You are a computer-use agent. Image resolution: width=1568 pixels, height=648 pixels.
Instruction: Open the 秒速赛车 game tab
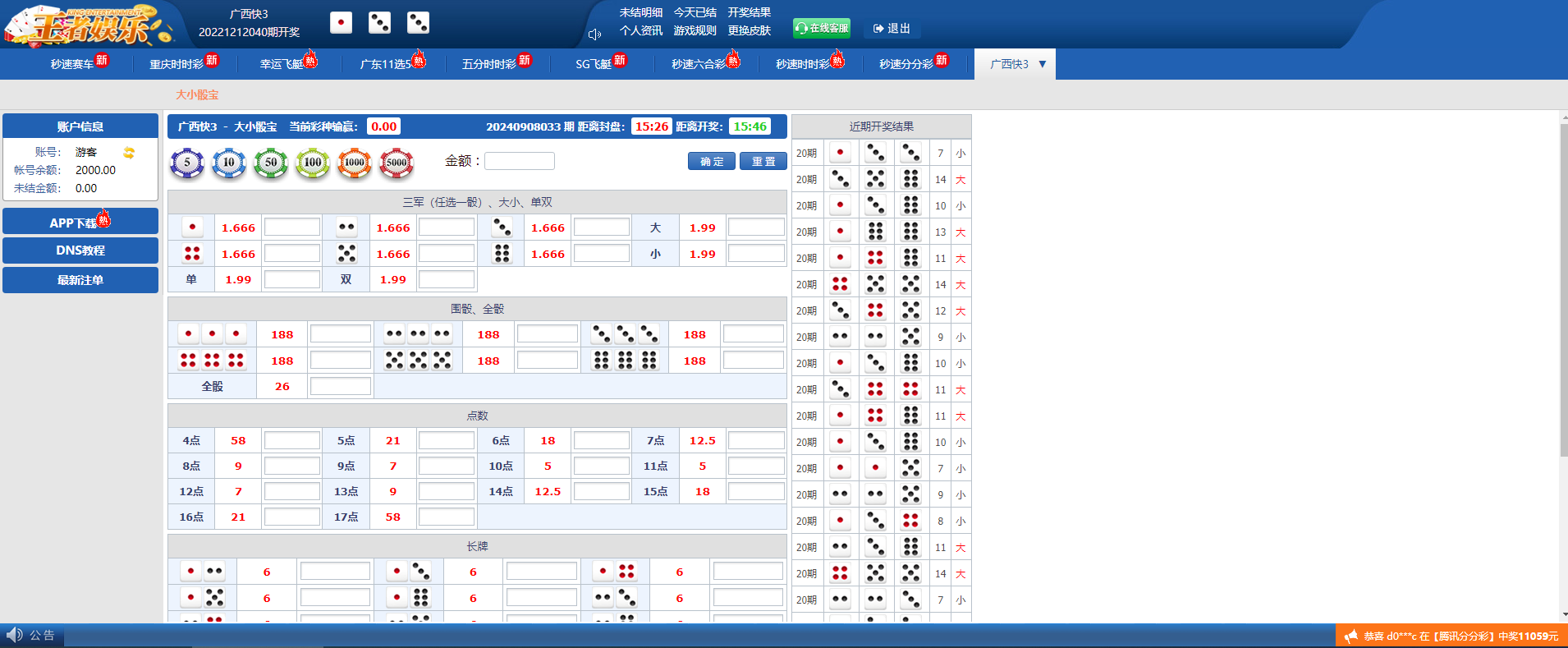click(72, 64)
